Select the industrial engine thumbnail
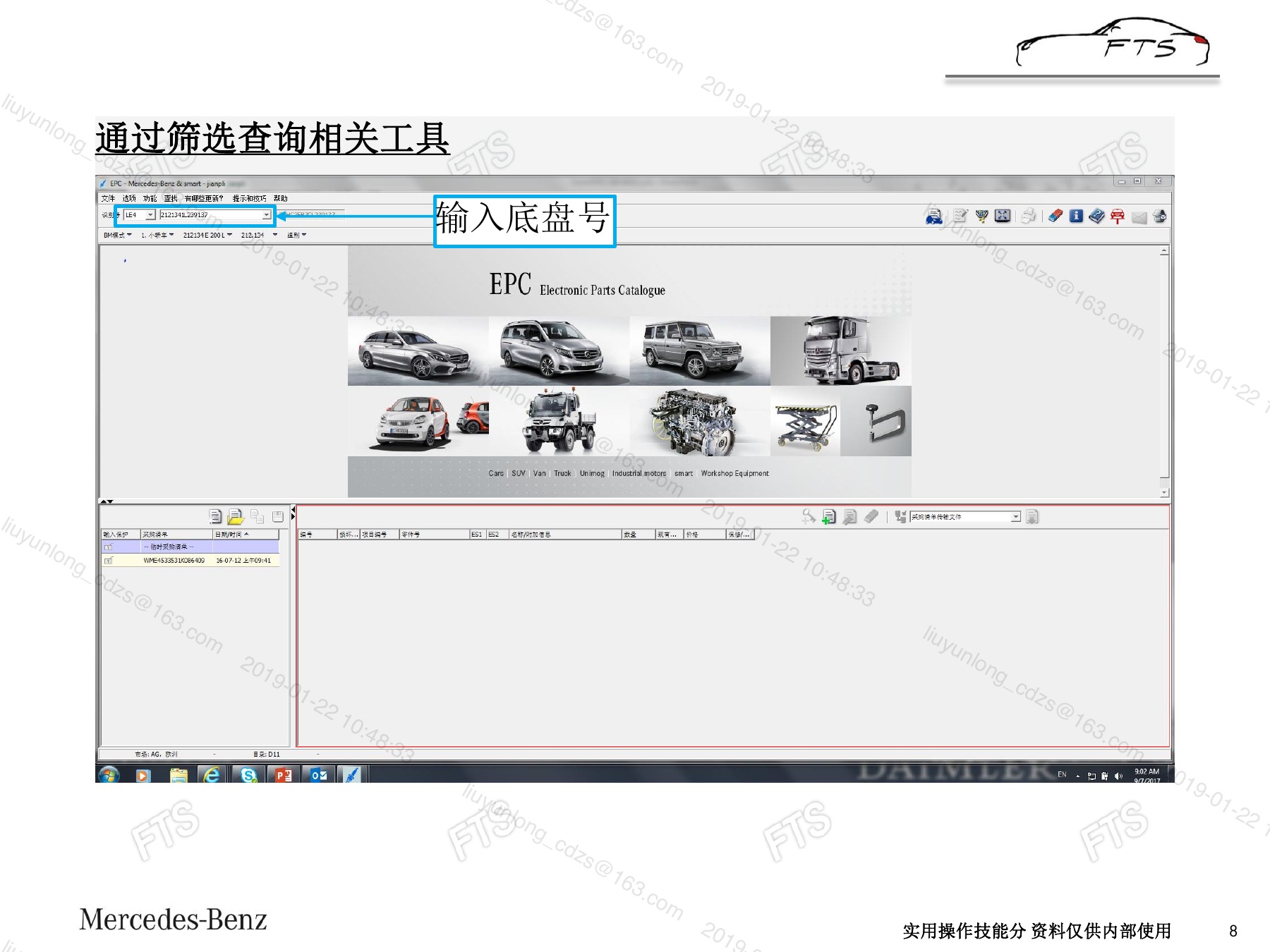This screenshot has width=1270, height=952. pos(700,421)
